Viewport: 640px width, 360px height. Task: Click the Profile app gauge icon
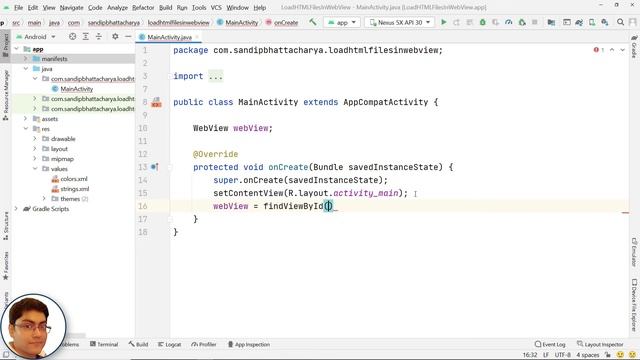tap(509, 22)
